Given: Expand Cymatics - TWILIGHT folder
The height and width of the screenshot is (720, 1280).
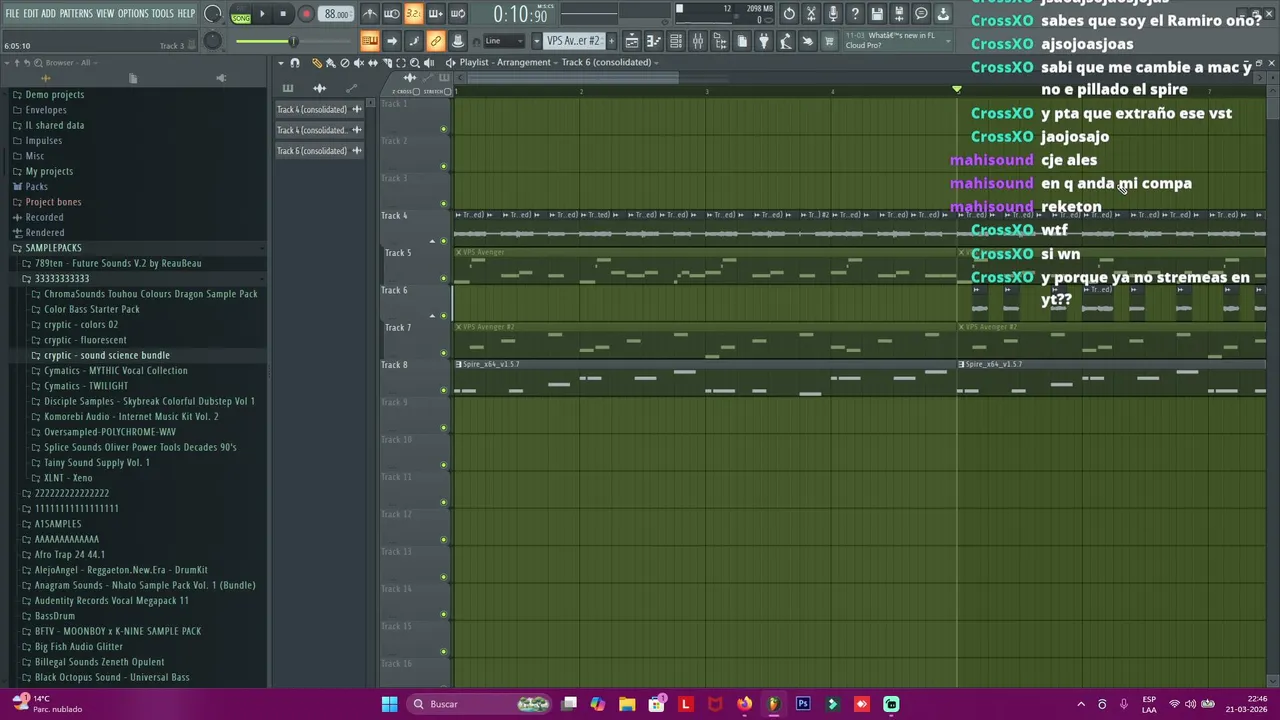Looking at the screenshot, I should [x=86, y=386].
